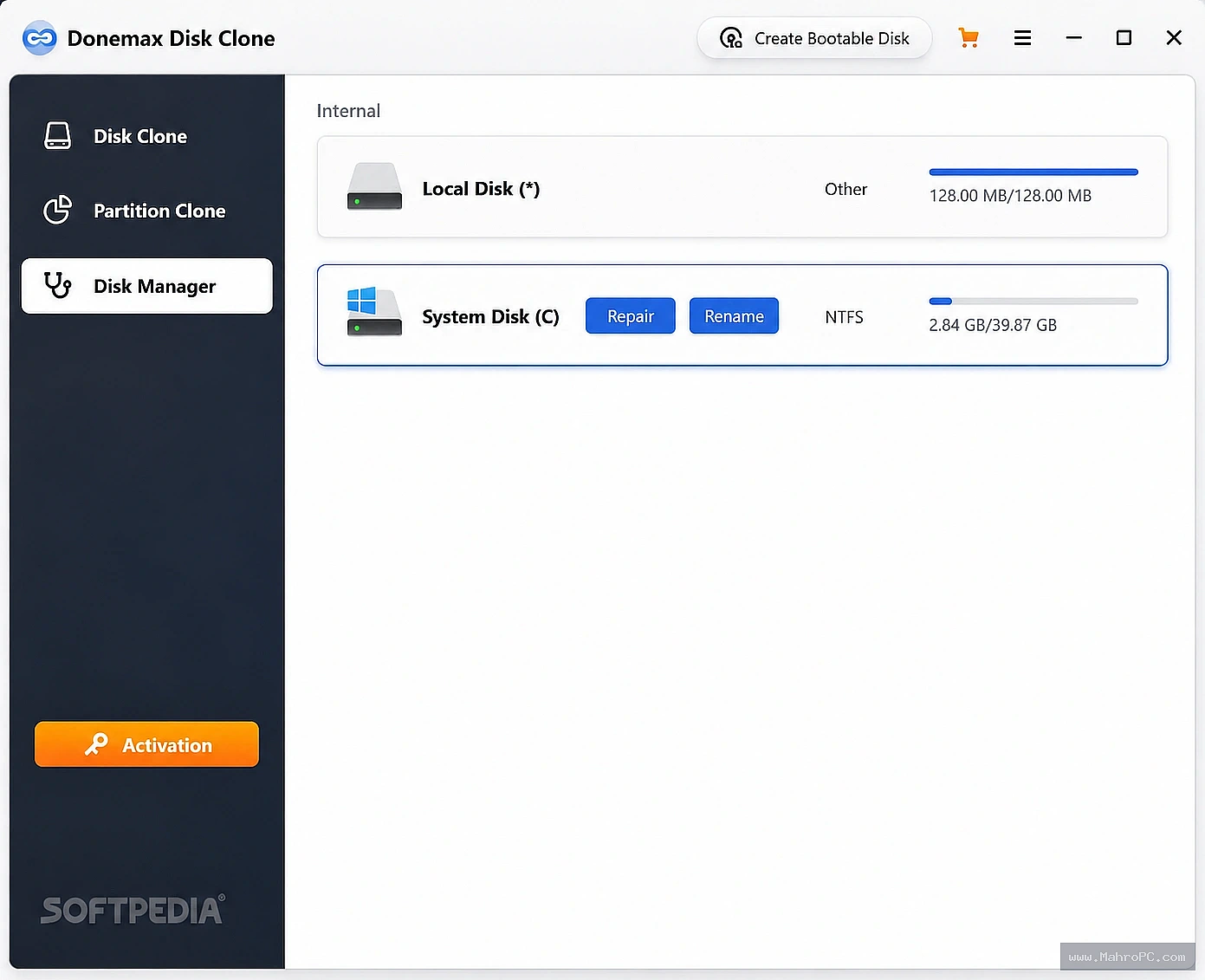Image resolution: width=1205 pixels, height=980 pixels.
Task: Rename the System Disk (C)
Action: (x=734, y=316)
